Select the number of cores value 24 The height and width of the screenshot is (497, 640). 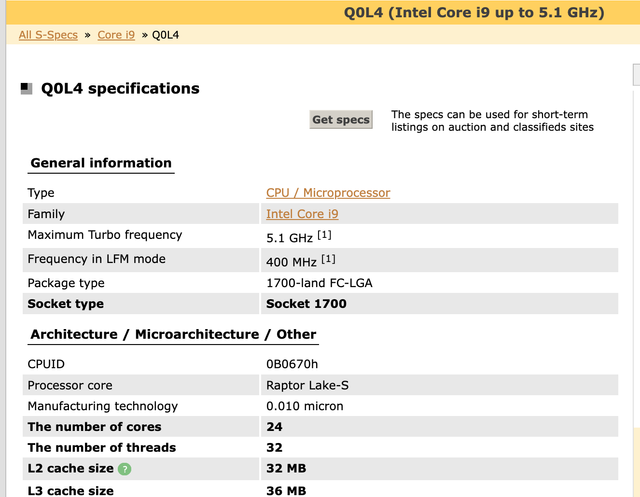click(x=274, y=427)
